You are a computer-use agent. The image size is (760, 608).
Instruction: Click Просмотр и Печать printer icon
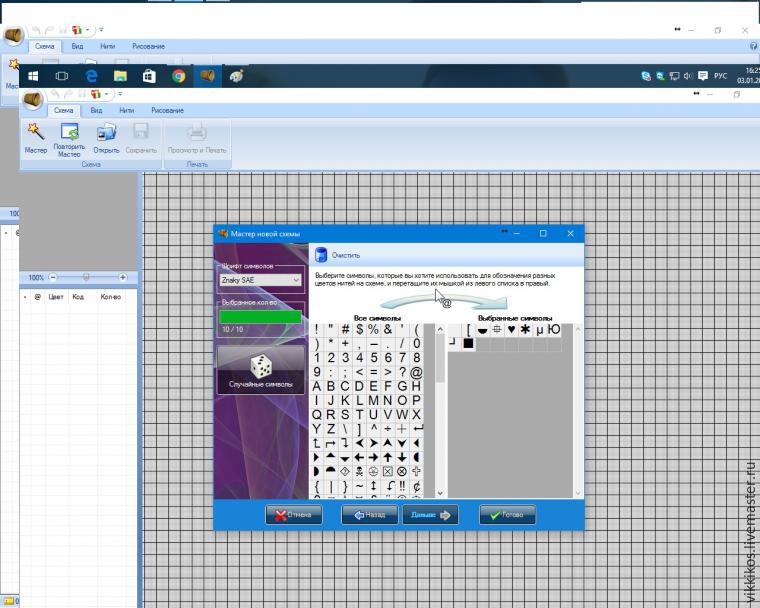[x=197, y=132]
